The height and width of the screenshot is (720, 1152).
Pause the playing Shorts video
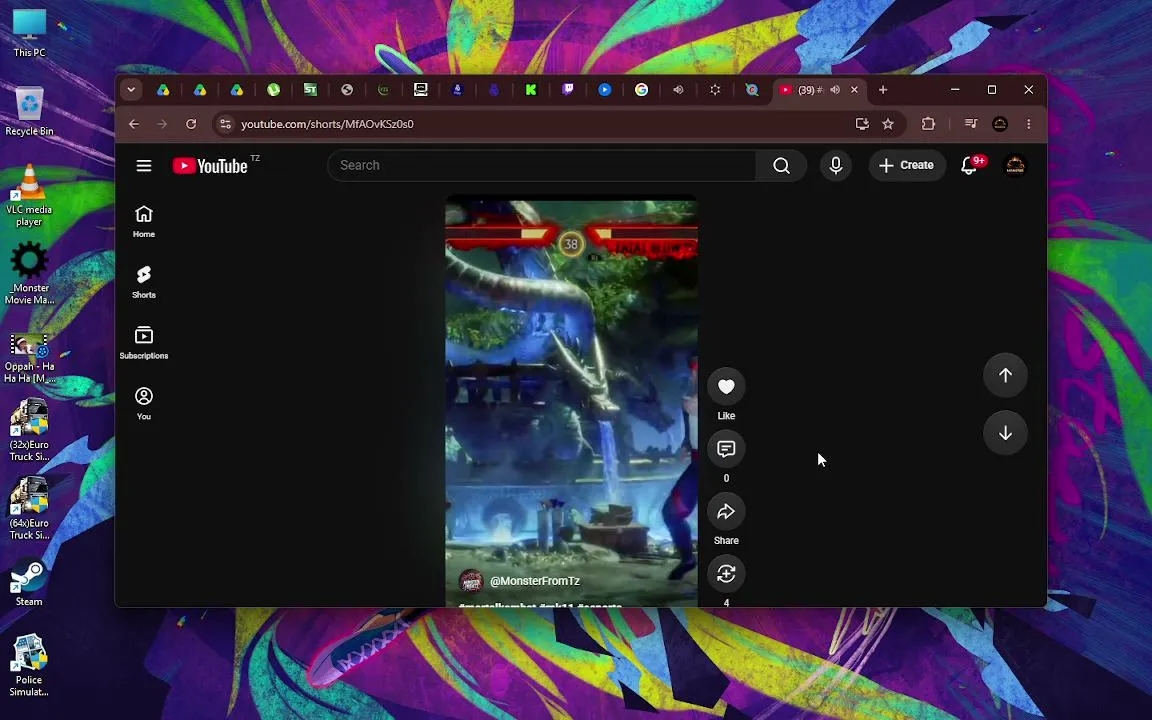click(x=571, y=400)
